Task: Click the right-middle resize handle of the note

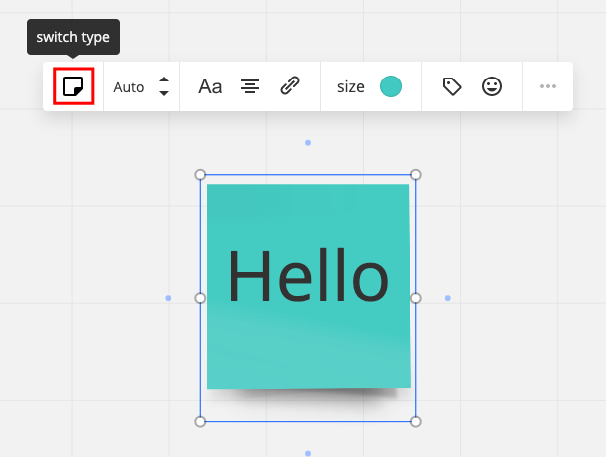Action: tap(416, 298)
